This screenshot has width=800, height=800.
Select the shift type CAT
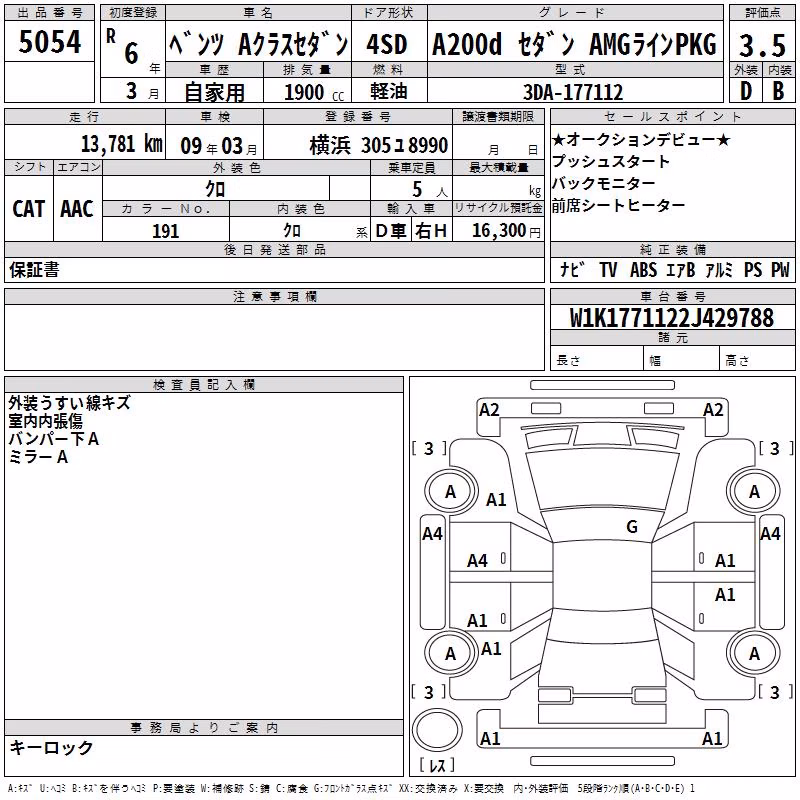(x=29, y=209)
